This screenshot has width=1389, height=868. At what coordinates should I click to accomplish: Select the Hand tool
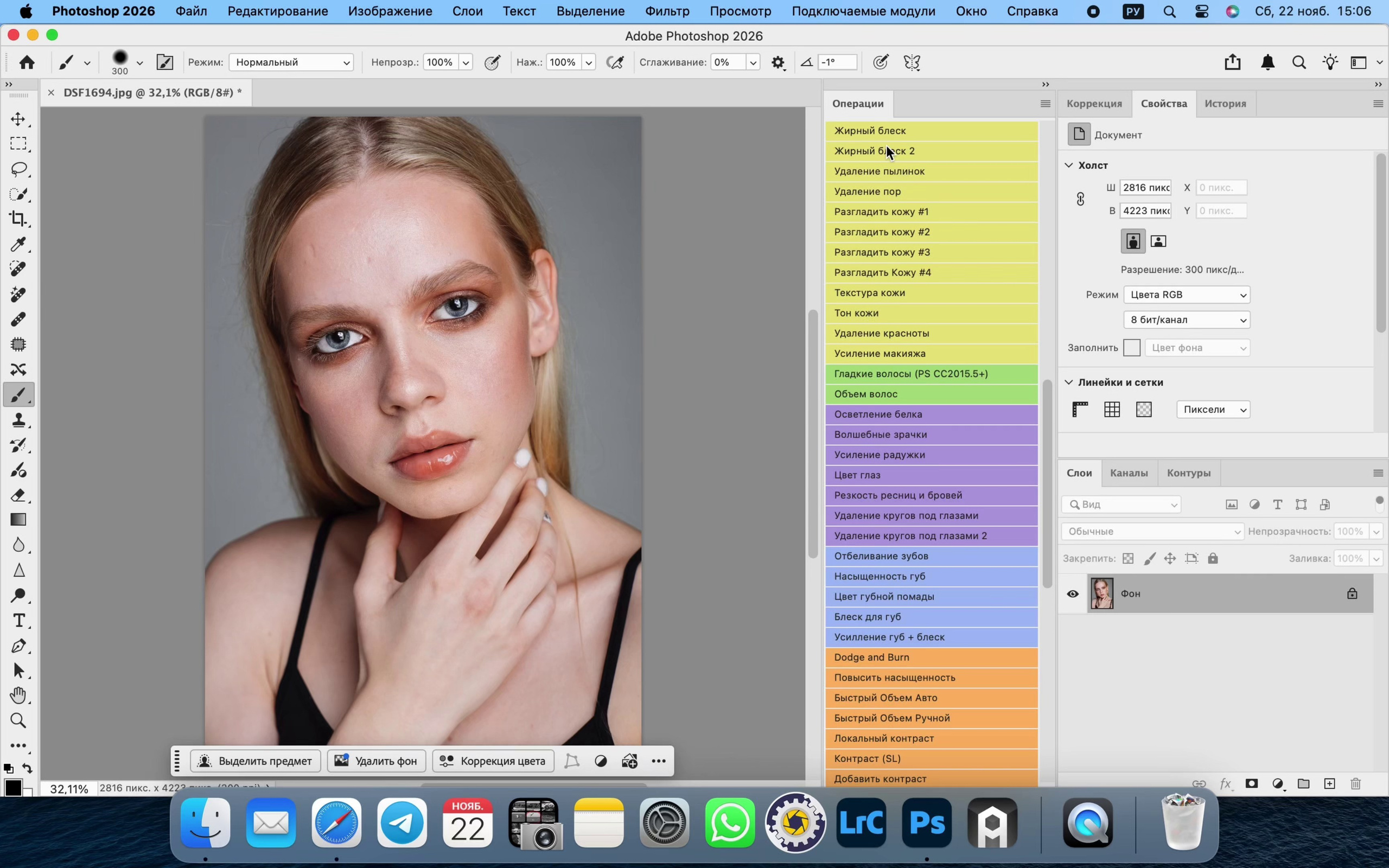click(18, 695)
